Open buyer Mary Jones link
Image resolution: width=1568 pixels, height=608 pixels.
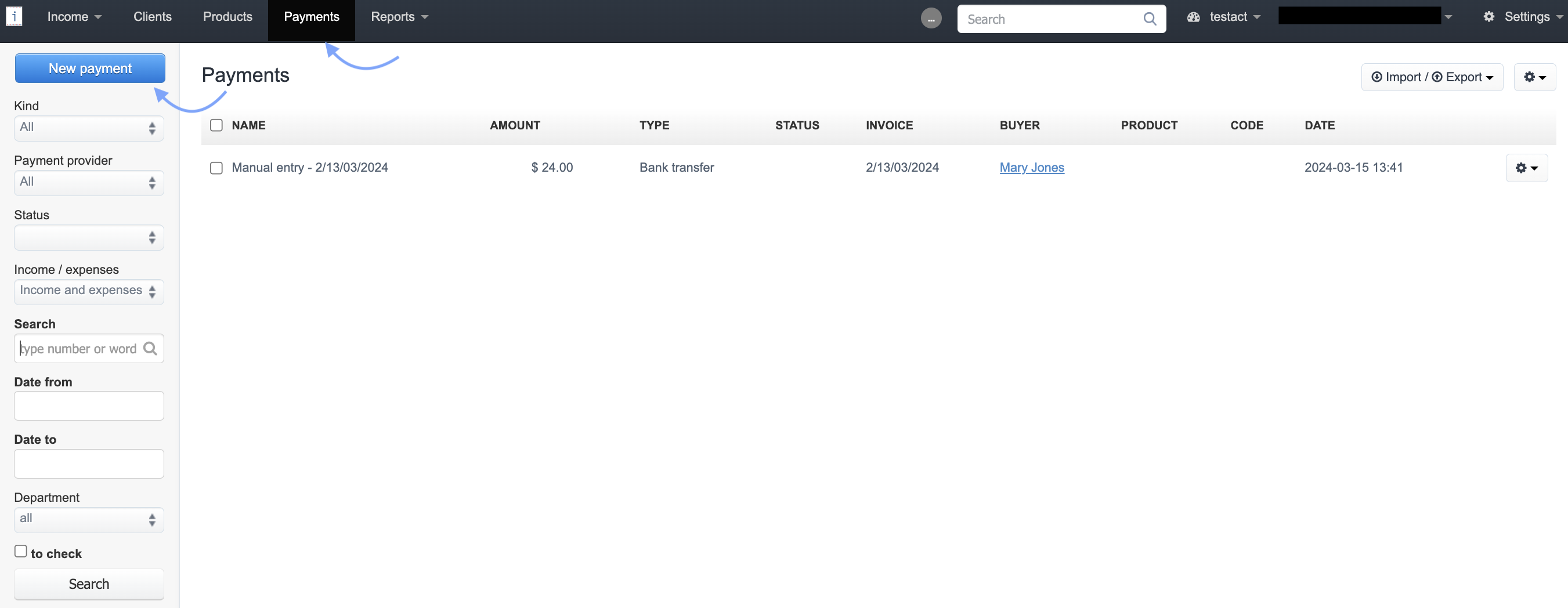[x=1032, y=168]
